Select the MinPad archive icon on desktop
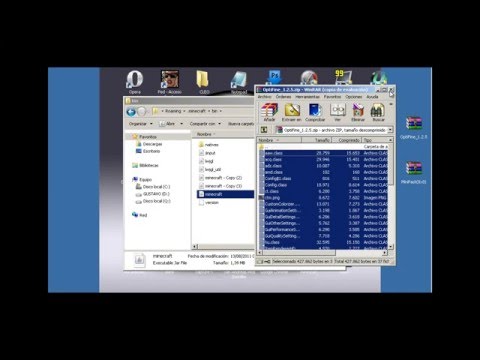Viewport: 480px width, 360px height. [414, 172]
